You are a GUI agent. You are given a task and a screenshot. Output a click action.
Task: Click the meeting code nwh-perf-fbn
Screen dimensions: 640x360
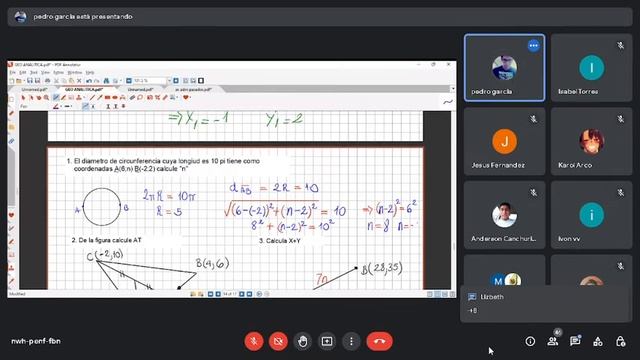[x=36, y=341]
